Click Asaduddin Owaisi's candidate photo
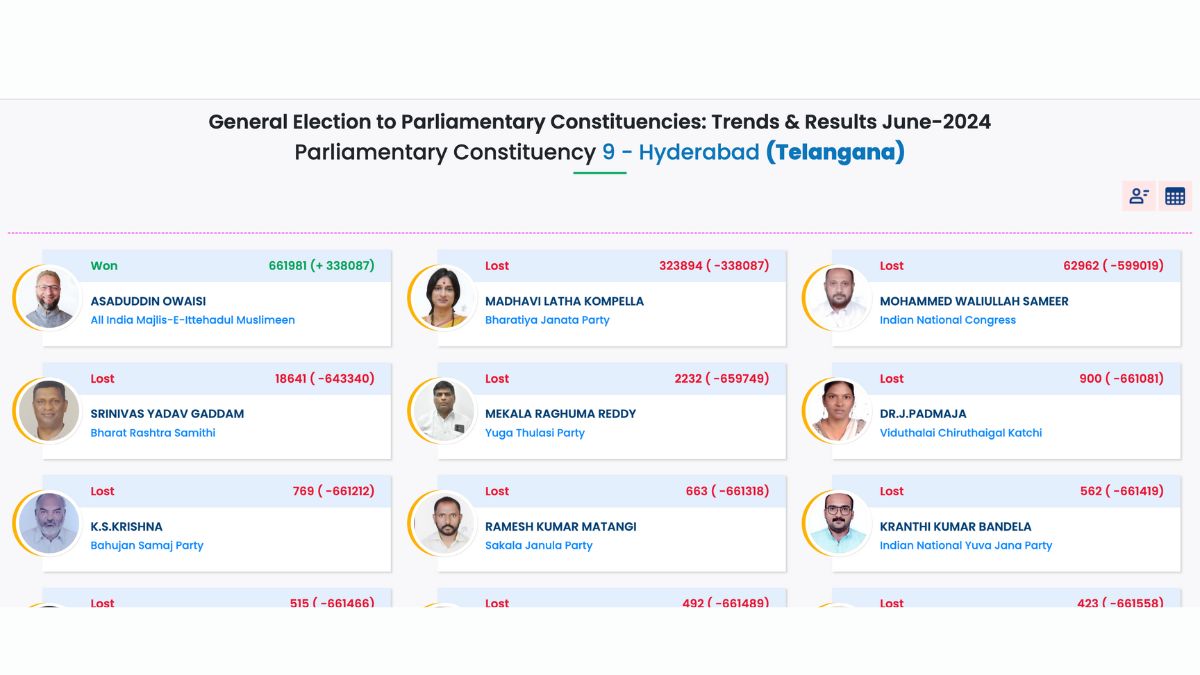 (49, 298)
